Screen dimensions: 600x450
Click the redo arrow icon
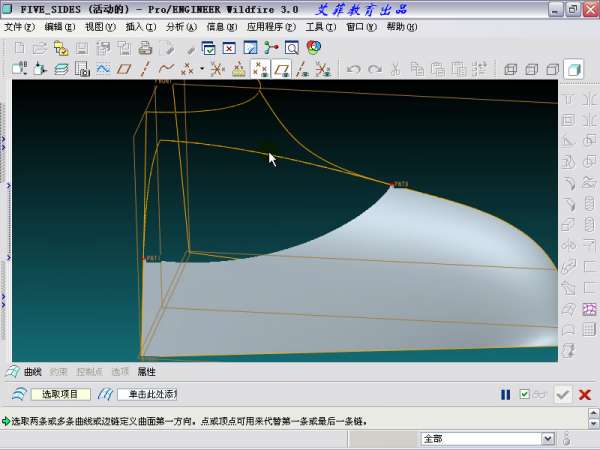[x=374, y=69]
